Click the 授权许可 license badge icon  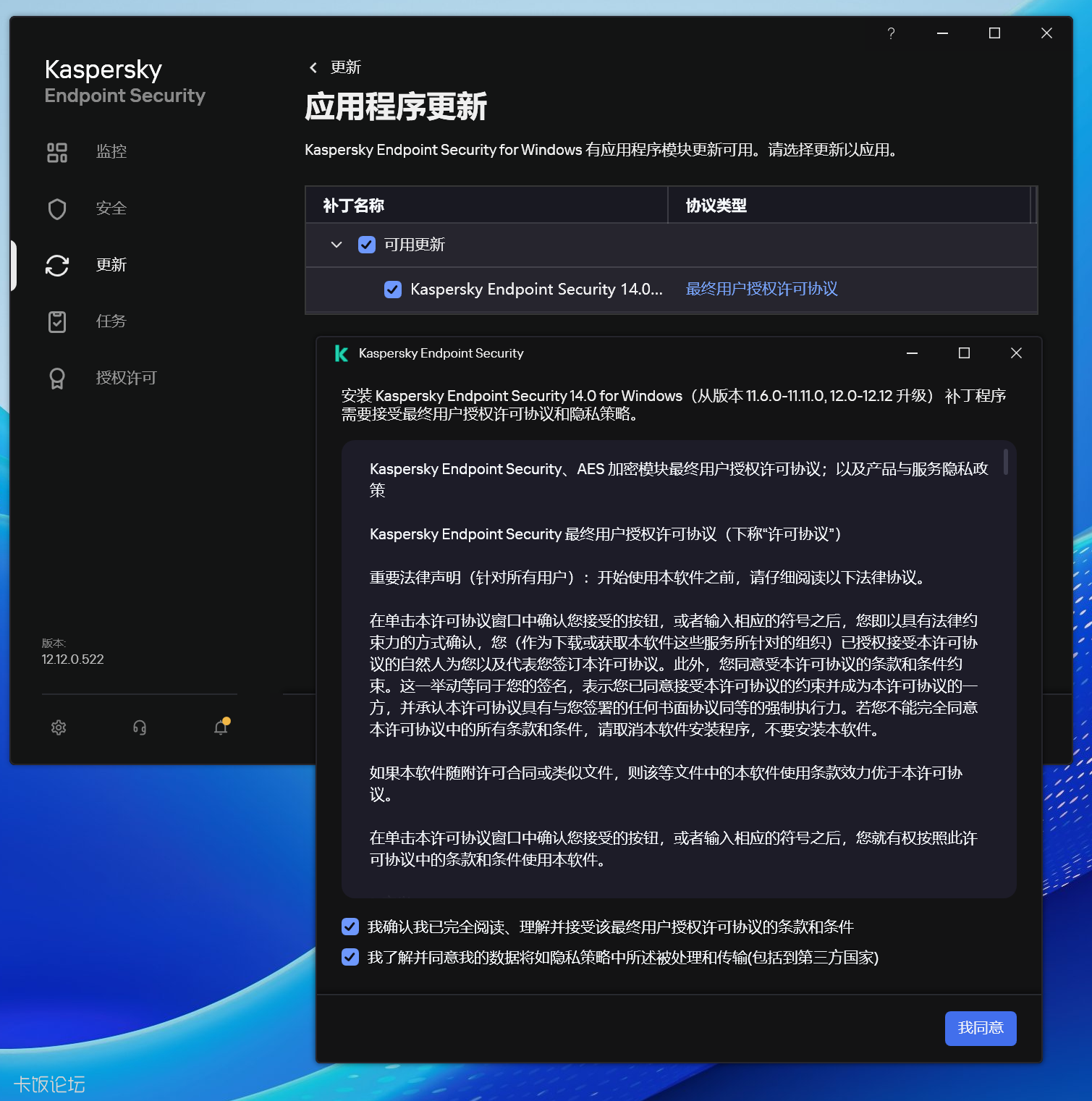(57, 378)
